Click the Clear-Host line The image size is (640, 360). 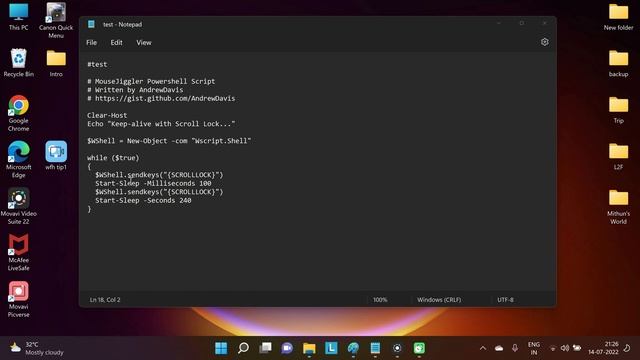(x=107, y=116)
